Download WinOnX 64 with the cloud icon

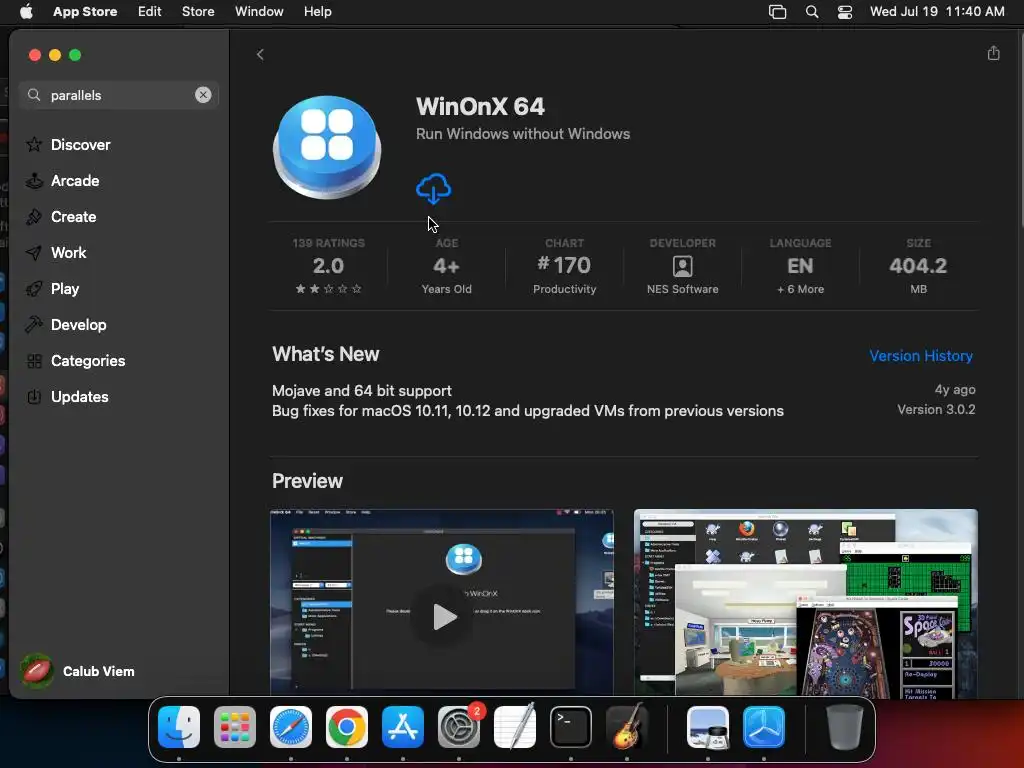pos(433,189)
